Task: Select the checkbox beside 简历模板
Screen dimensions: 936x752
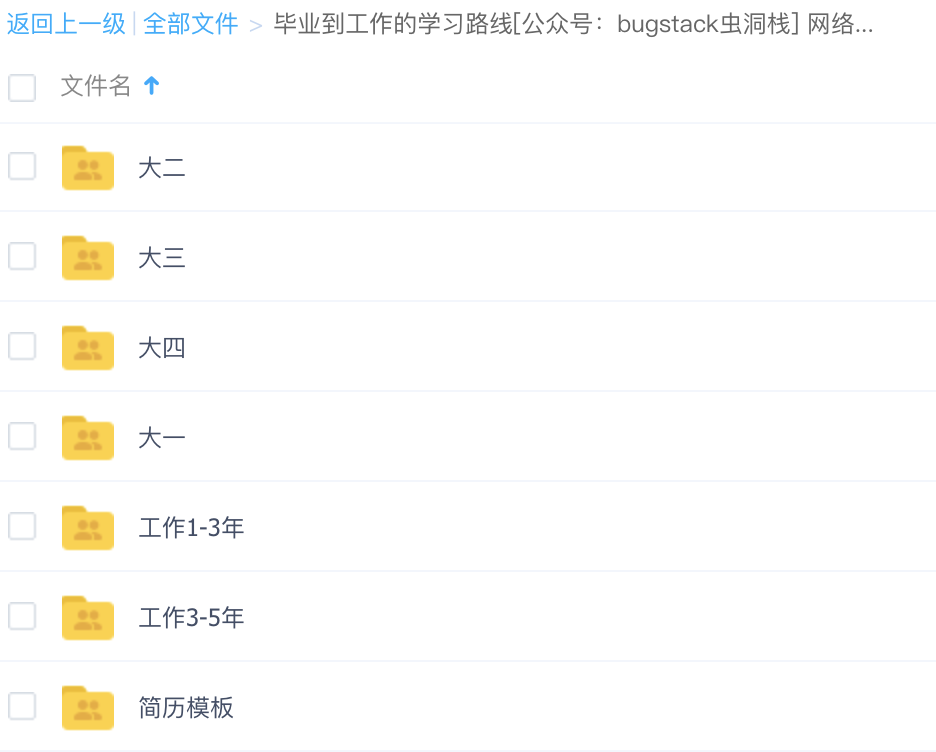Action: 22,706
